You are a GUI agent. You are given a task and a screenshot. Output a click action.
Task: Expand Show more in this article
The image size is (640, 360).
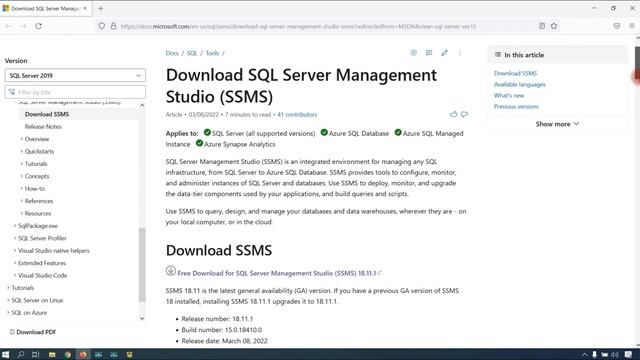pyautogui.click(x=557, y=124)
